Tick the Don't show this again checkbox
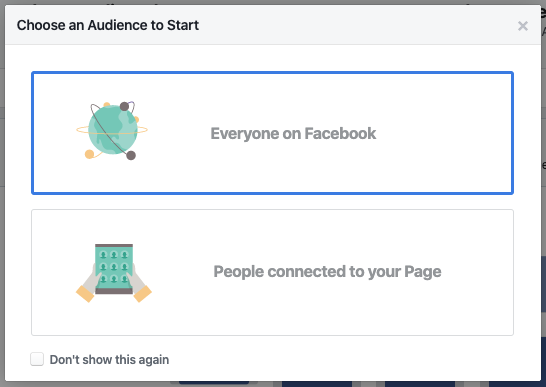 pyautogui.click(x=37, y=359)
